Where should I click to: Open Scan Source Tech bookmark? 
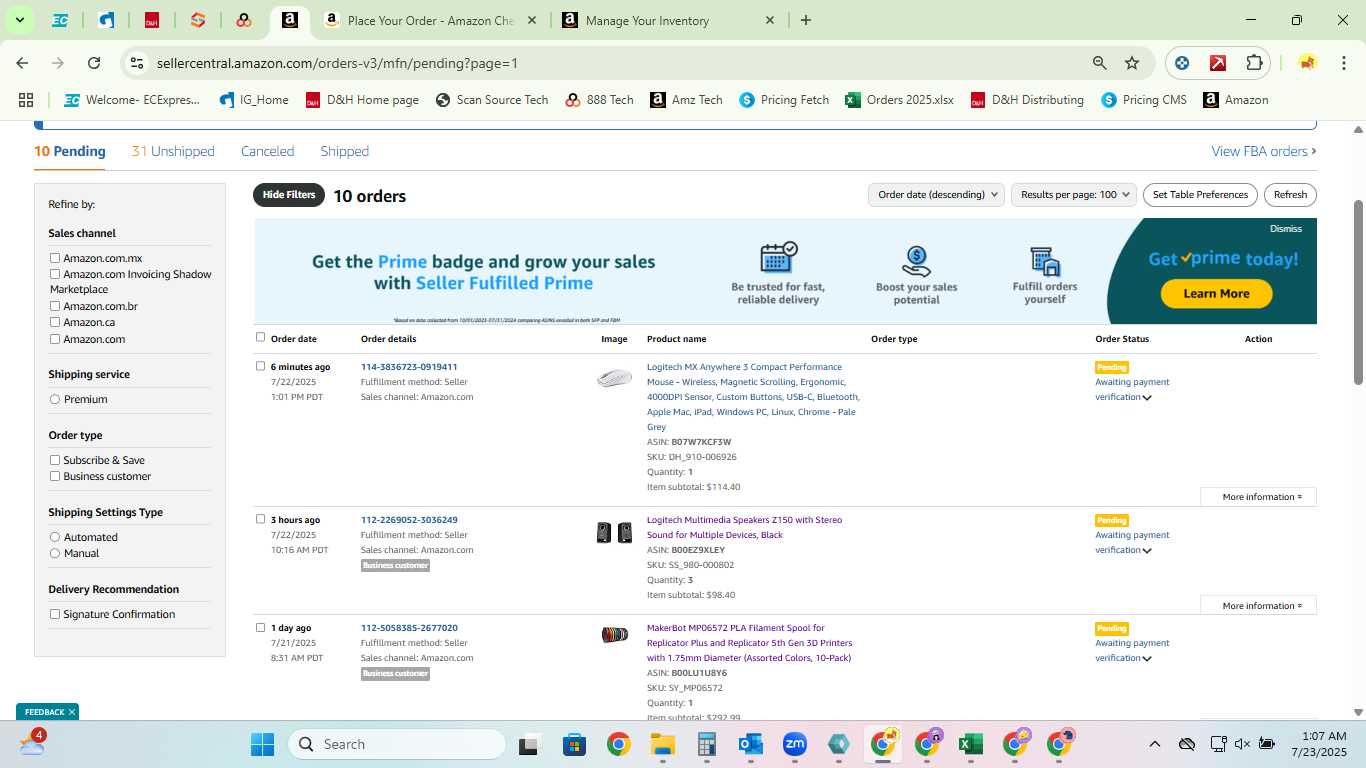coord(492,100)
